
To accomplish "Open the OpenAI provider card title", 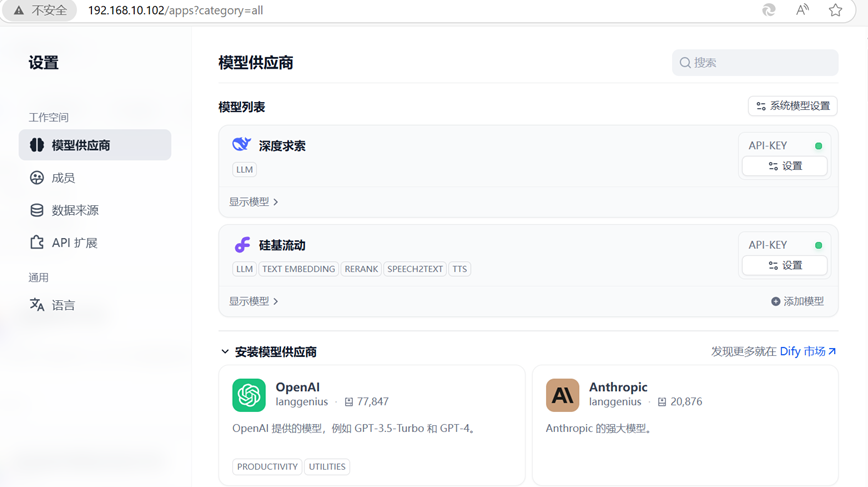I will (297, 387).
